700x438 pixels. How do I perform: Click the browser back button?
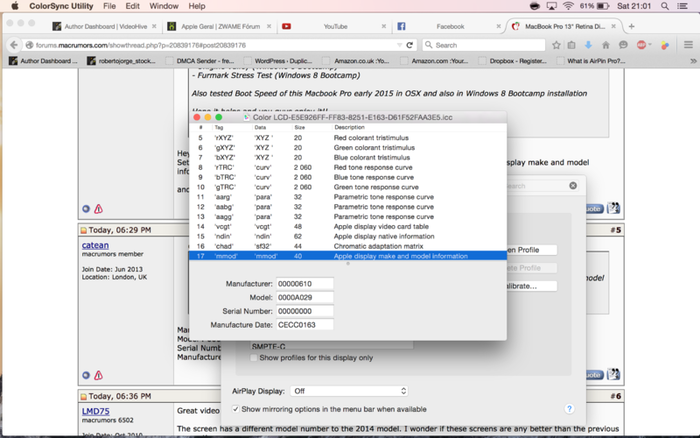click(14, 45)
